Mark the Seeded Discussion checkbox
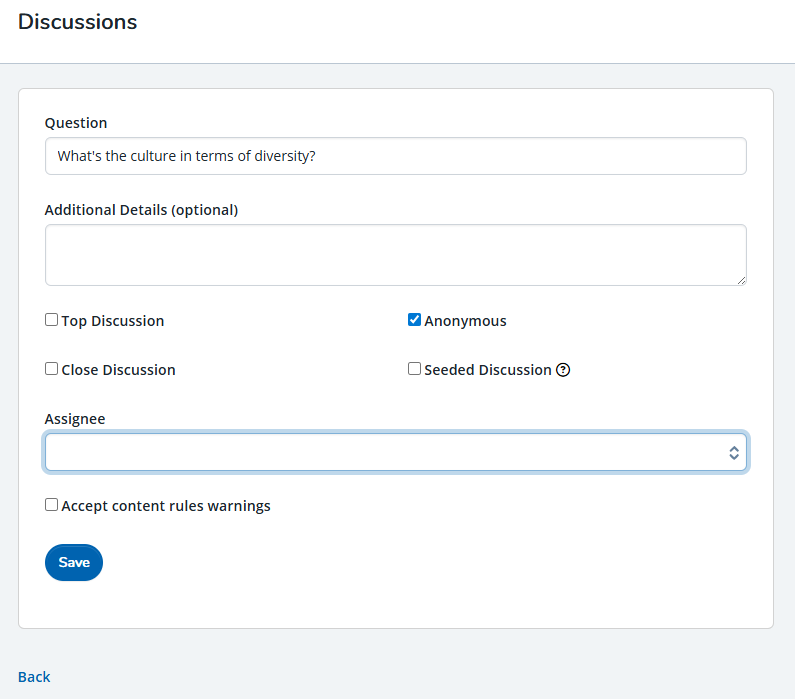This screenshot has width=795, height=699. (414, 369)
